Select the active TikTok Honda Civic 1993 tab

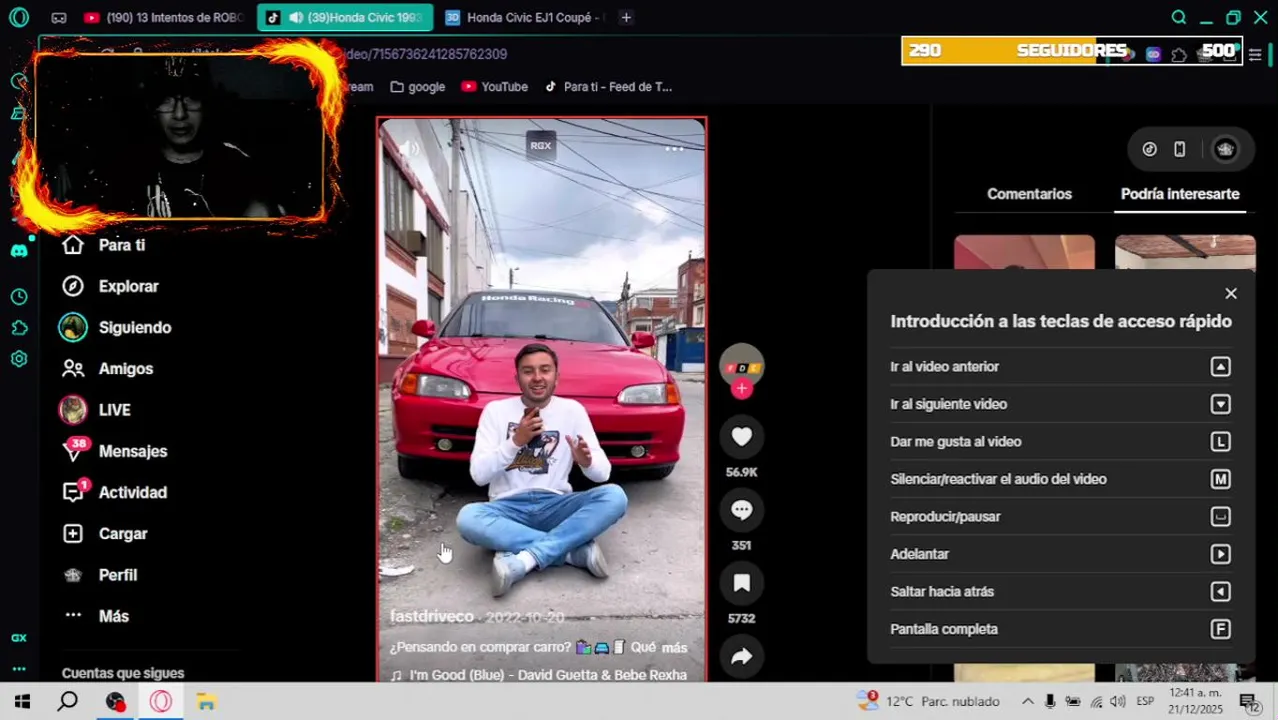pyautogui.click(x=345, y=17)
